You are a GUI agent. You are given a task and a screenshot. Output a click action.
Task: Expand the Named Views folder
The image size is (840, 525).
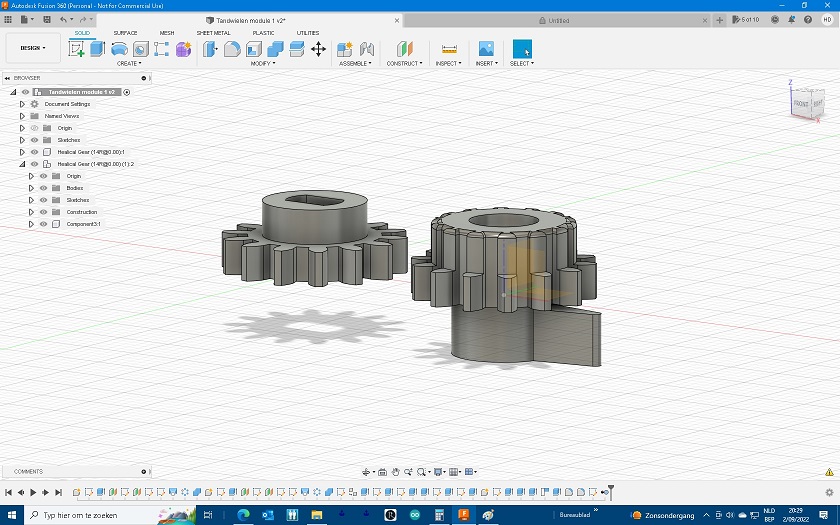22,116
